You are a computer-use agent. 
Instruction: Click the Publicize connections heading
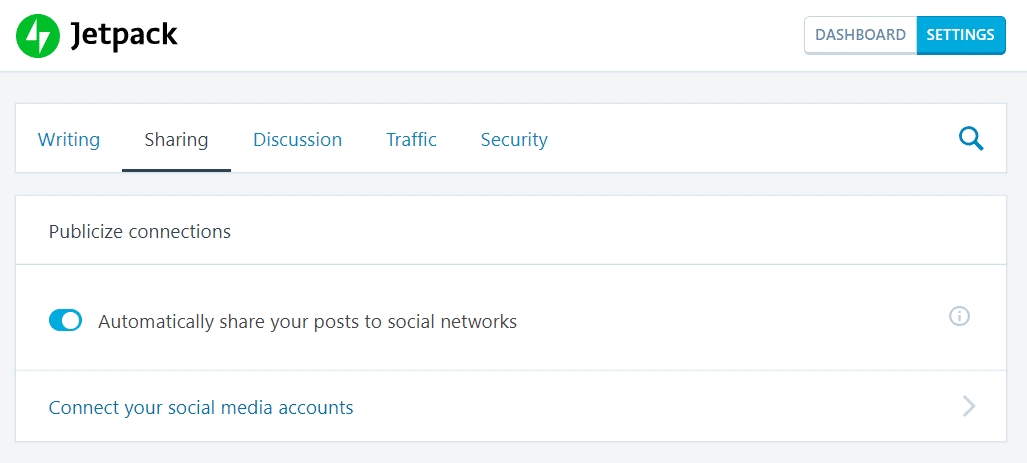coord(140,231)
